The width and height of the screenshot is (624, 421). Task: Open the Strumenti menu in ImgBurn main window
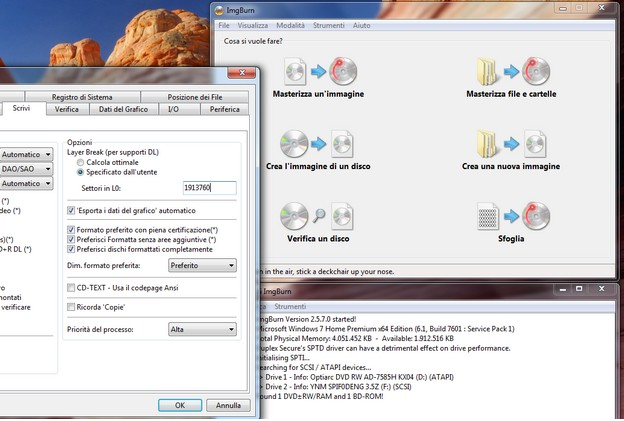click(x=329, y=25)
